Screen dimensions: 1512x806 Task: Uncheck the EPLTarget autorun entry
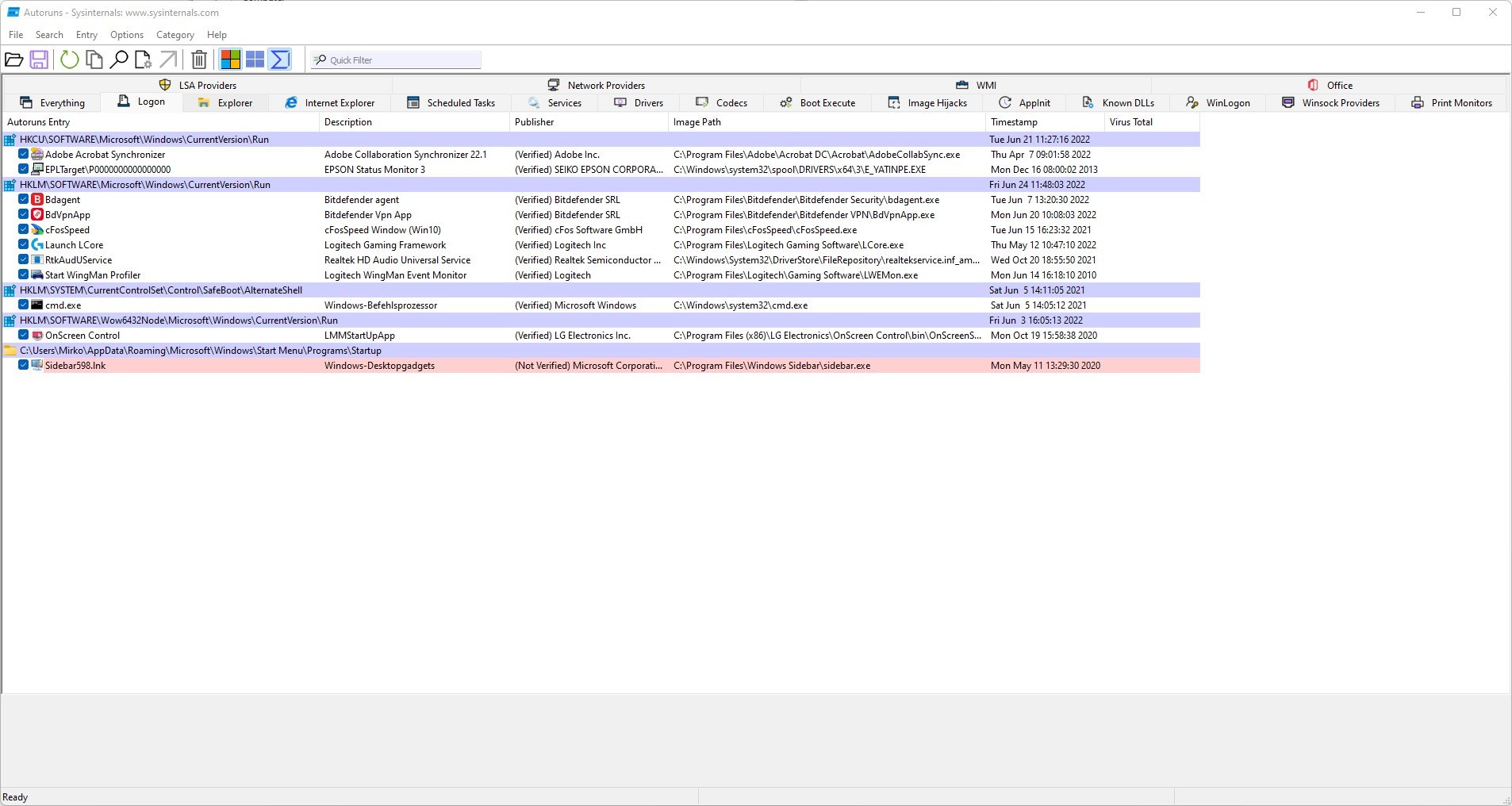pyautogui.click(x=24, y=170)
